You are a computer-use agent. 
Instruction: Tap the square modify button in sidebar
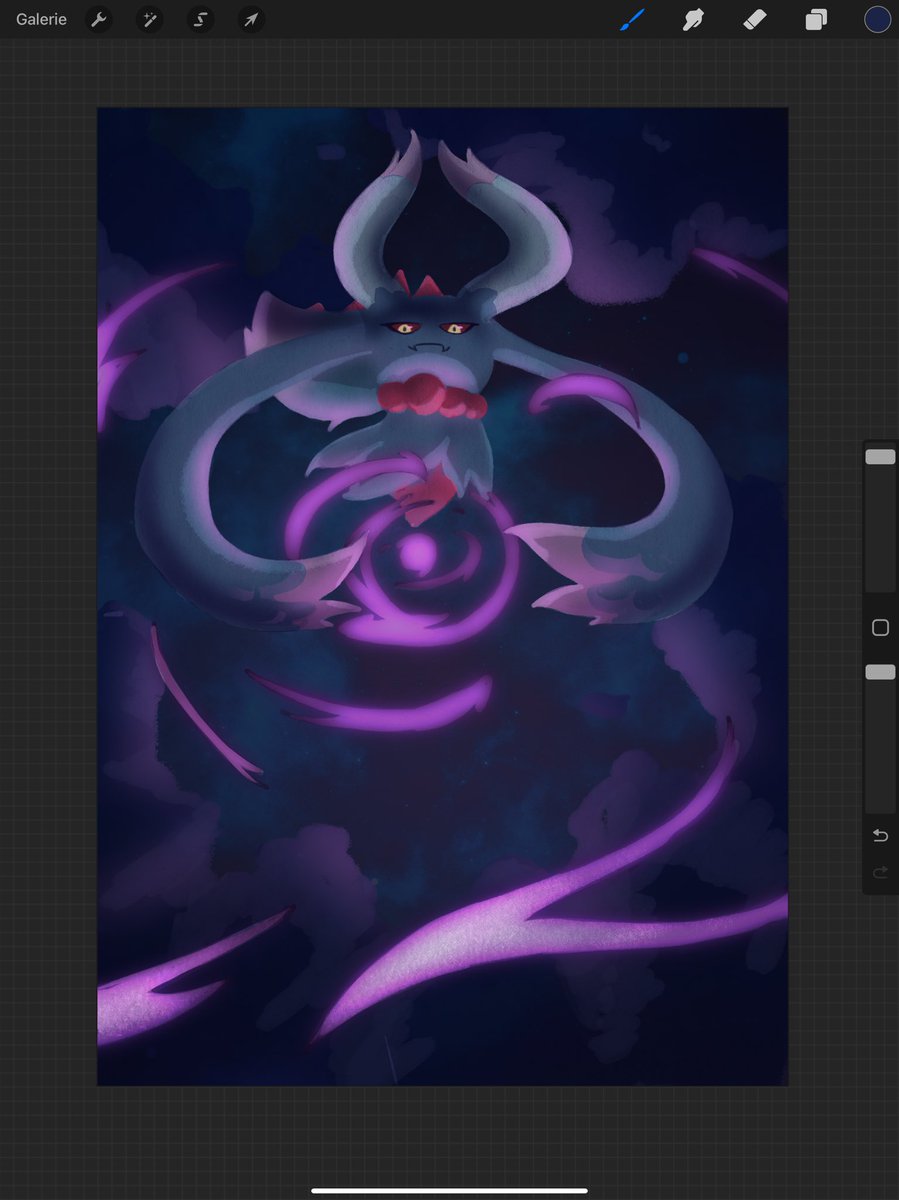(x=880, y=628)
